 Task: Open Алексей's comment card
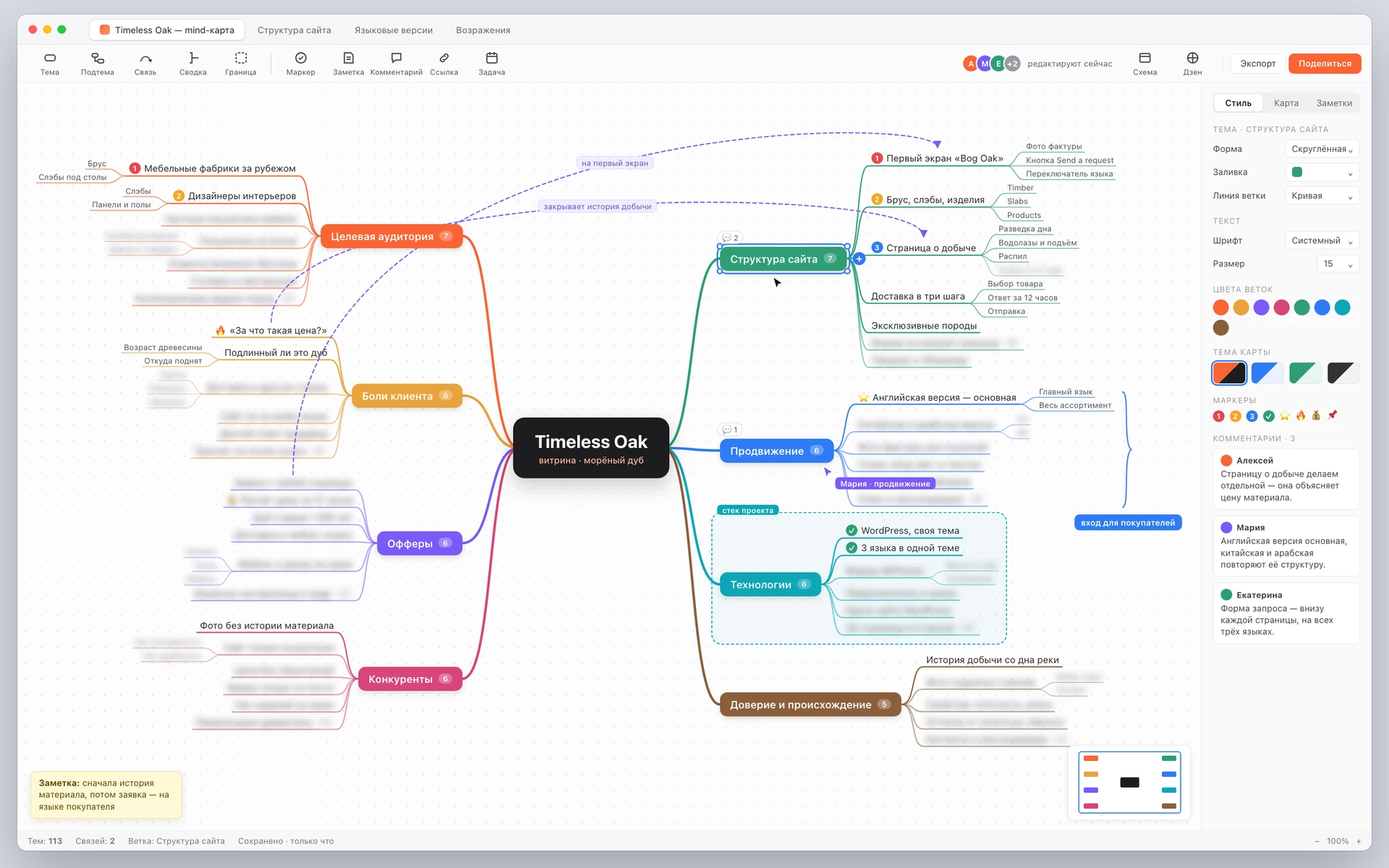[1286, 479]
